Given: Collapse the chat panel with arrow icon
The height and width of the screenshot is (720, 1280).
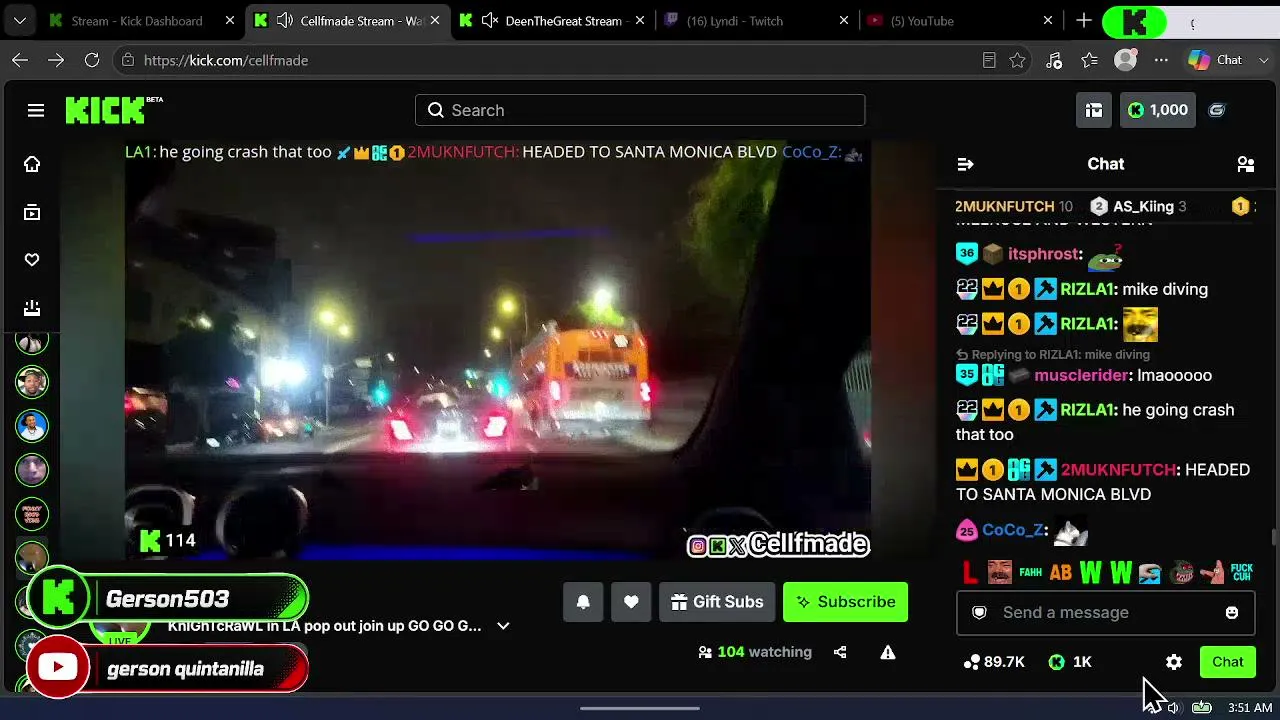Looking at the screenshot, I should pyautogui.click(x=965, y=164).
